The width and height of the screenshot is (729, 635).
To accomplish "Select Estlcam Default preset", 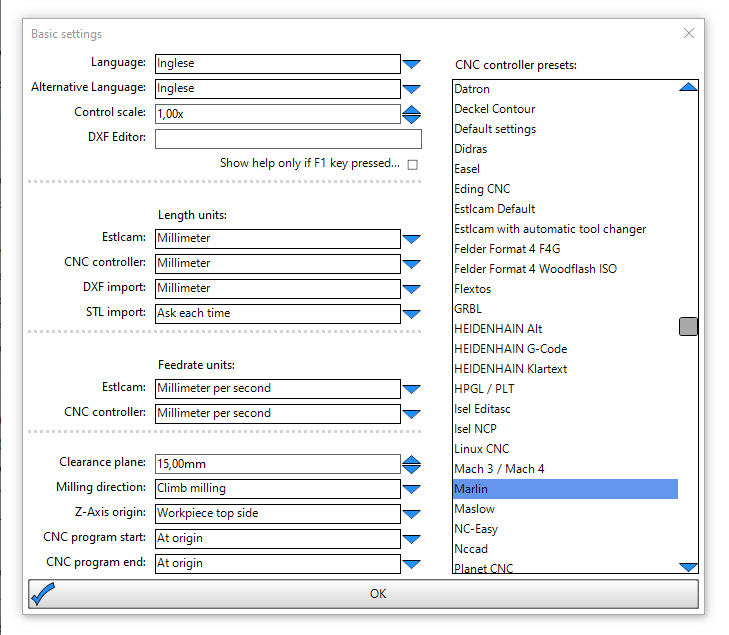I will (x=494, y=209).
